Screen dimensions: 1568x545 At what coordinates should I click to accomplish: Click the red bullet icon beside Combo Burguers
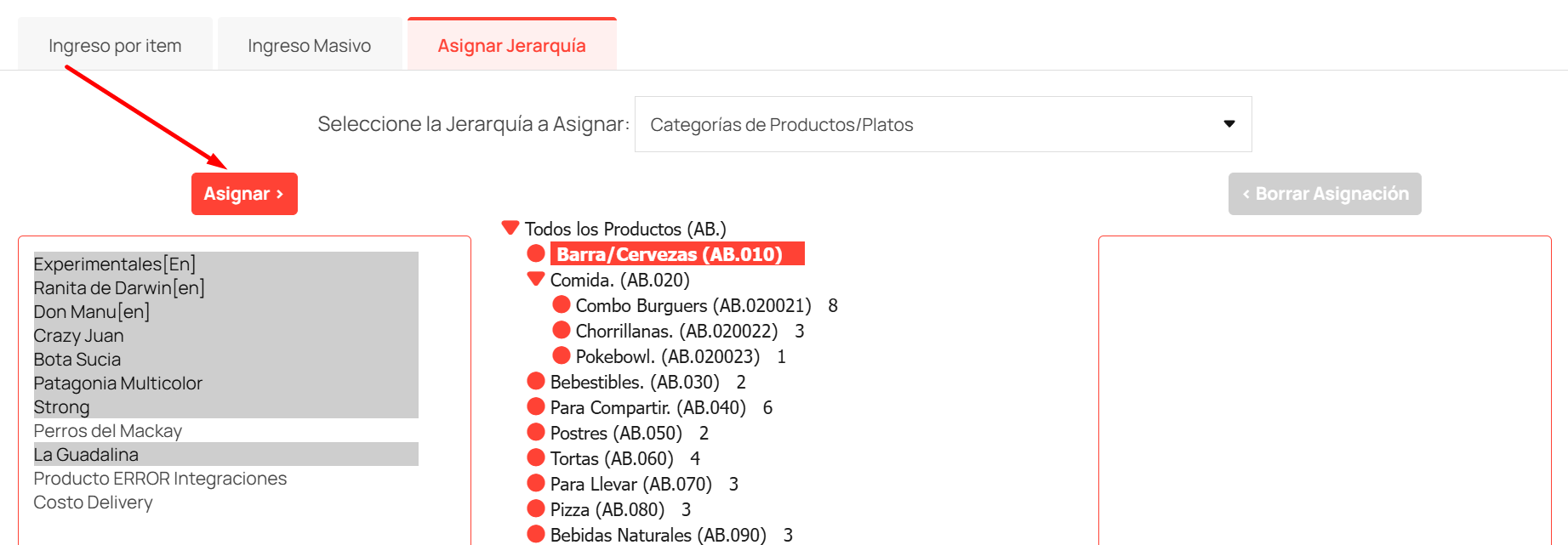[561, 304]
